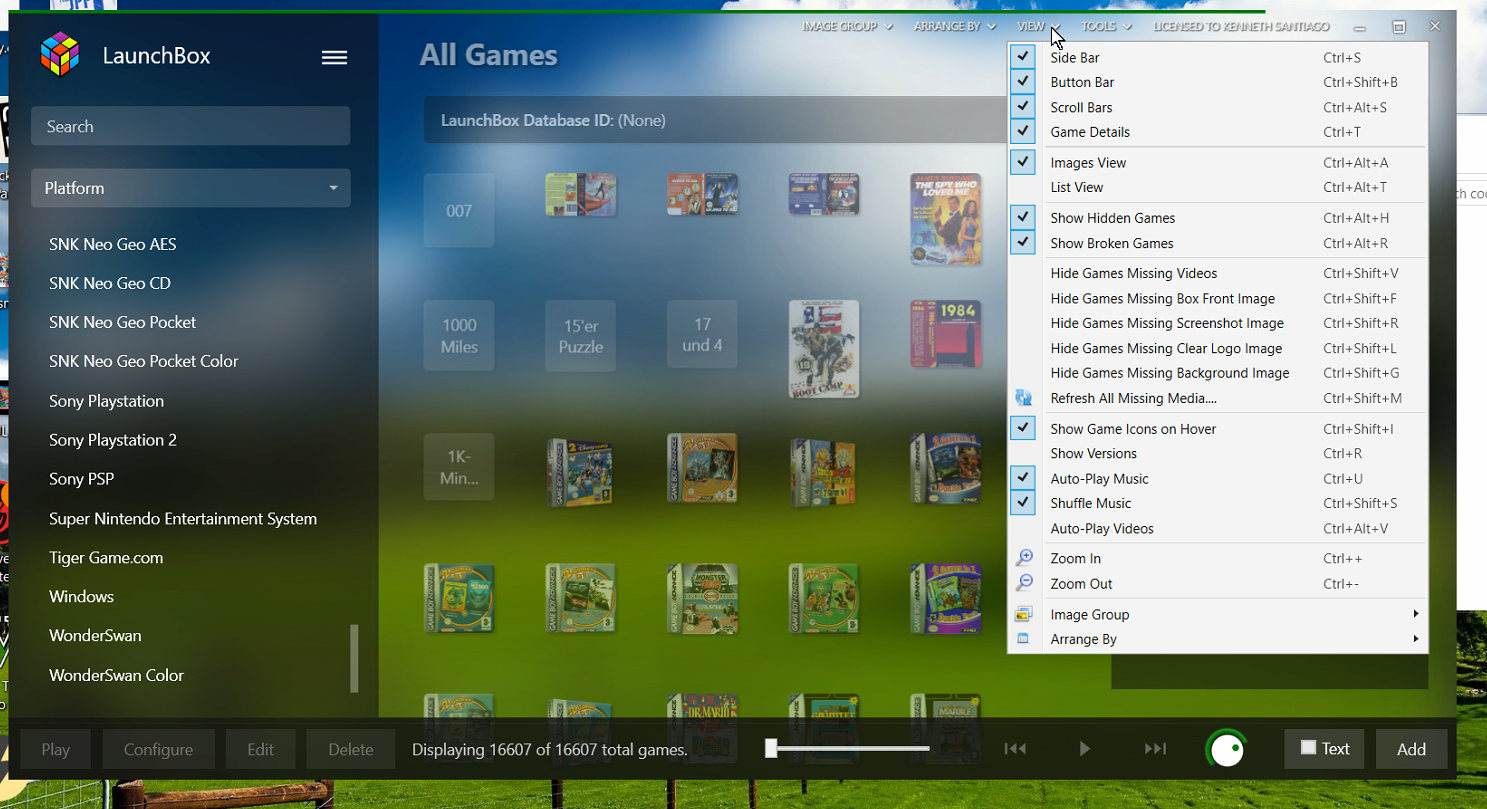
Task: Expand Arrange By submenu in View menu
Action: [x=1218, y=639]
